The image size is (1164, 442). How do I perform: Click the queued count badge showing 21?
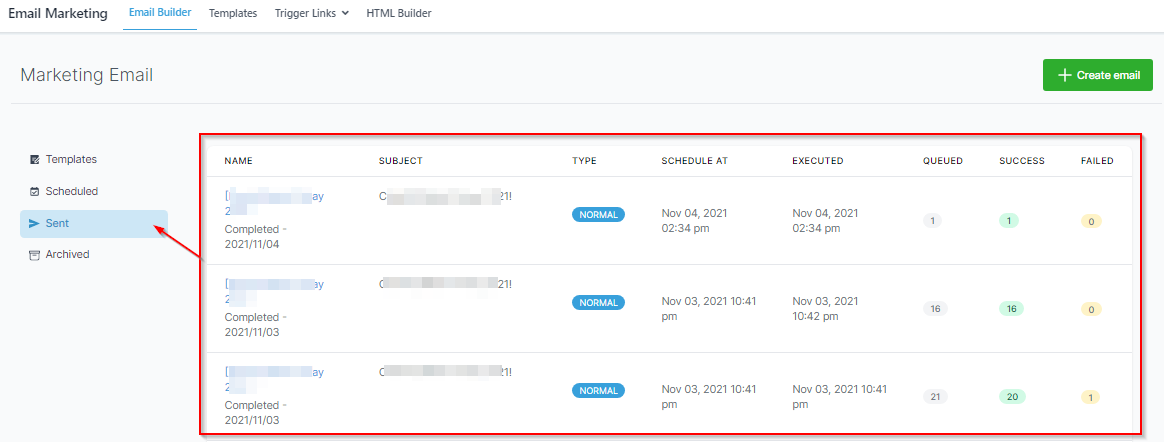tap(935, 397)
